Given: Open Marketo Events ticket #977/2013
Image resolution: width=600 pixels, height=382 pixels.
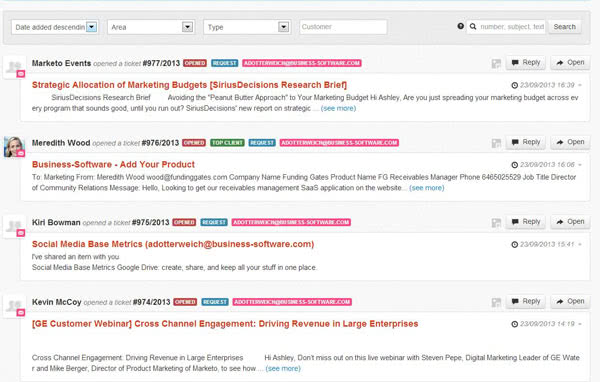Looking at the screenshot, I should pyautogui.click(x=570, y=62).
